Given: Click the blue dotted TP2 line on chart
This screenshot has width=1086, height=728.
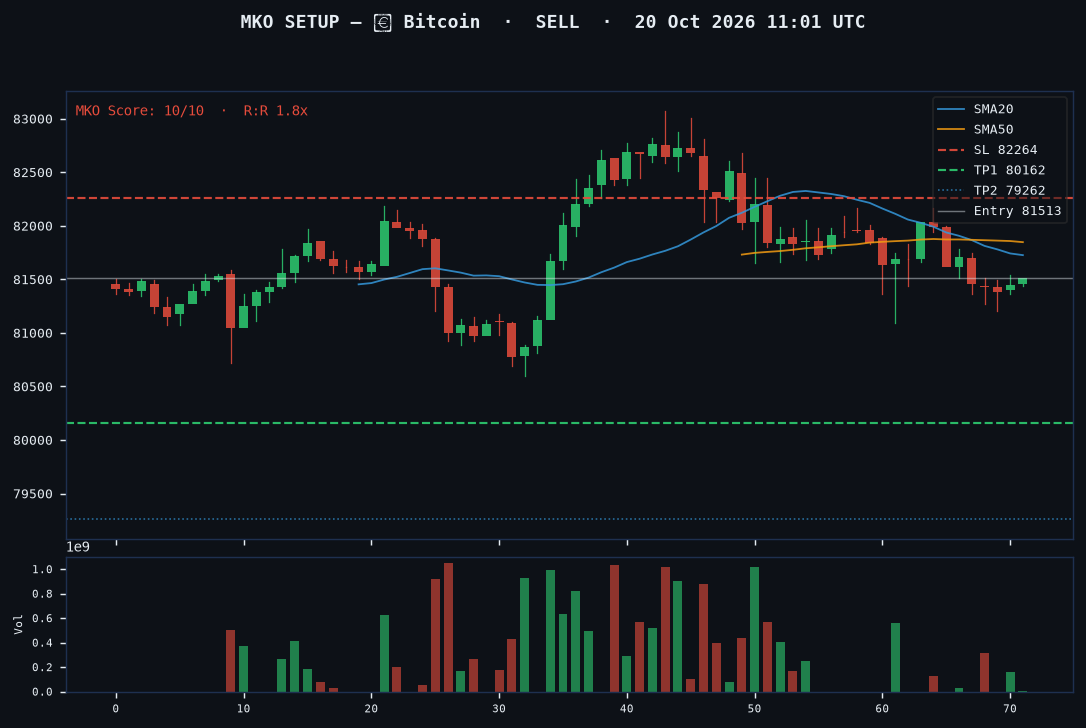Looking at the screenshot, I should coord(569,519).
